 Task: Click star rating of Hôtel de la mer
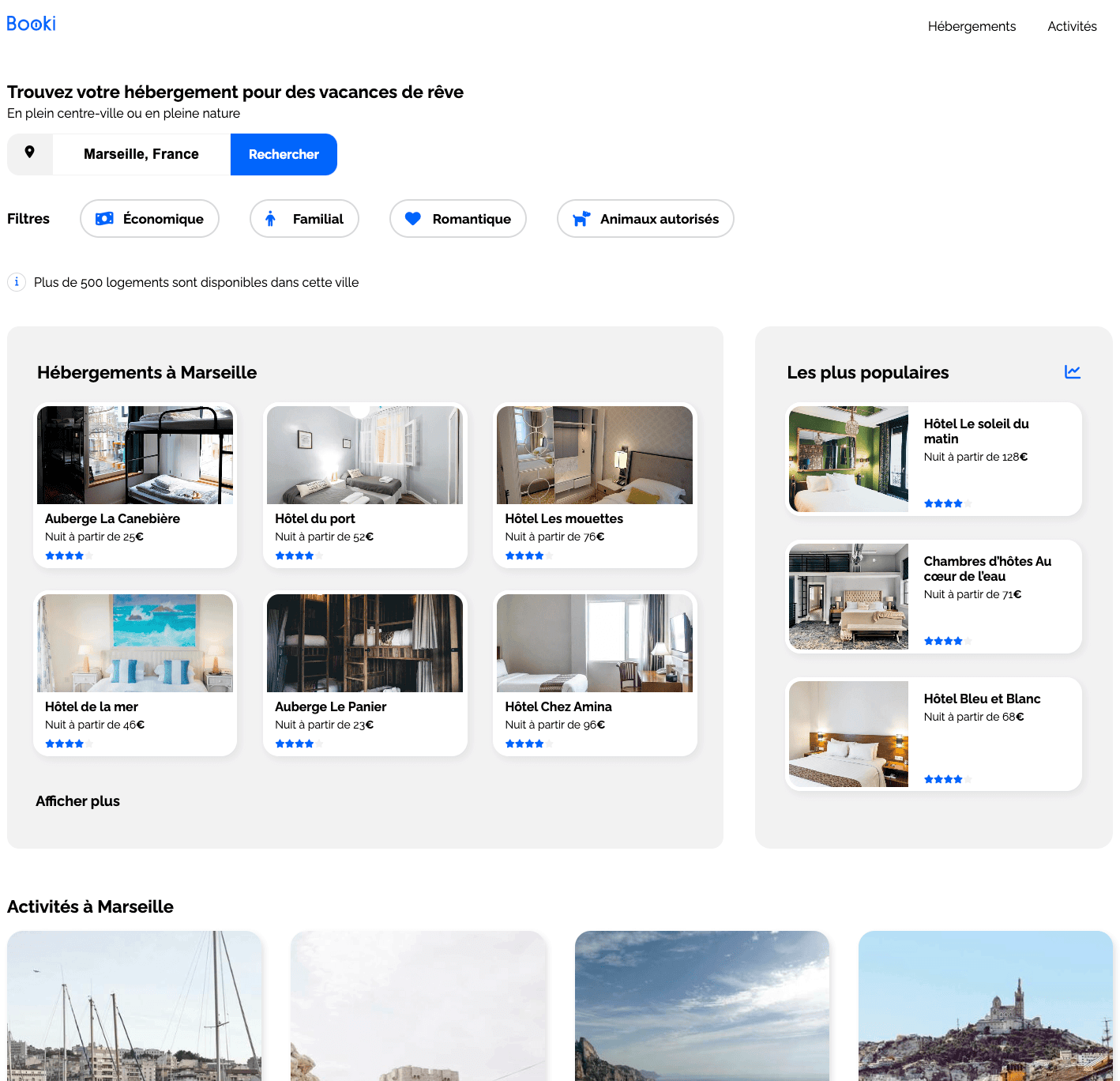coord(69,744)
